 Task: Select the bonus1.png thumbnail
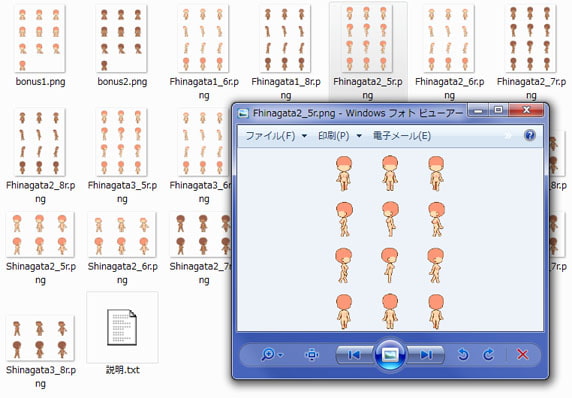point(40,38)
